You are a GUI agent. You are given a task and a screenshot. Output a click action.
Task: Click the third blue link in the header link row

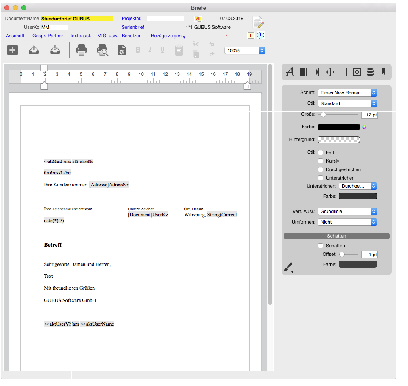pyautogui.click(x=80, y=35)
